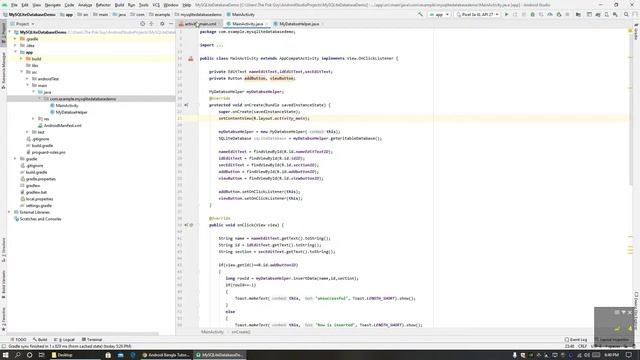
Task: Select settings.gradle in project tree
Action: (38, 205)
